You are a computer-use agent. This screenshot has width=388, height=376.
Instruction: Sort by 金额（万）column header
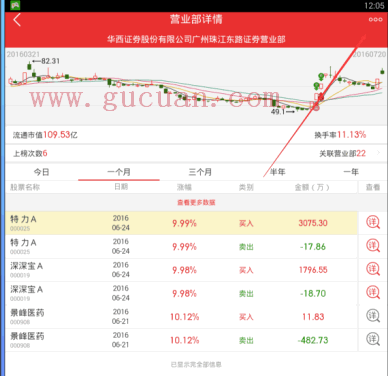click(x=312, y=187)
